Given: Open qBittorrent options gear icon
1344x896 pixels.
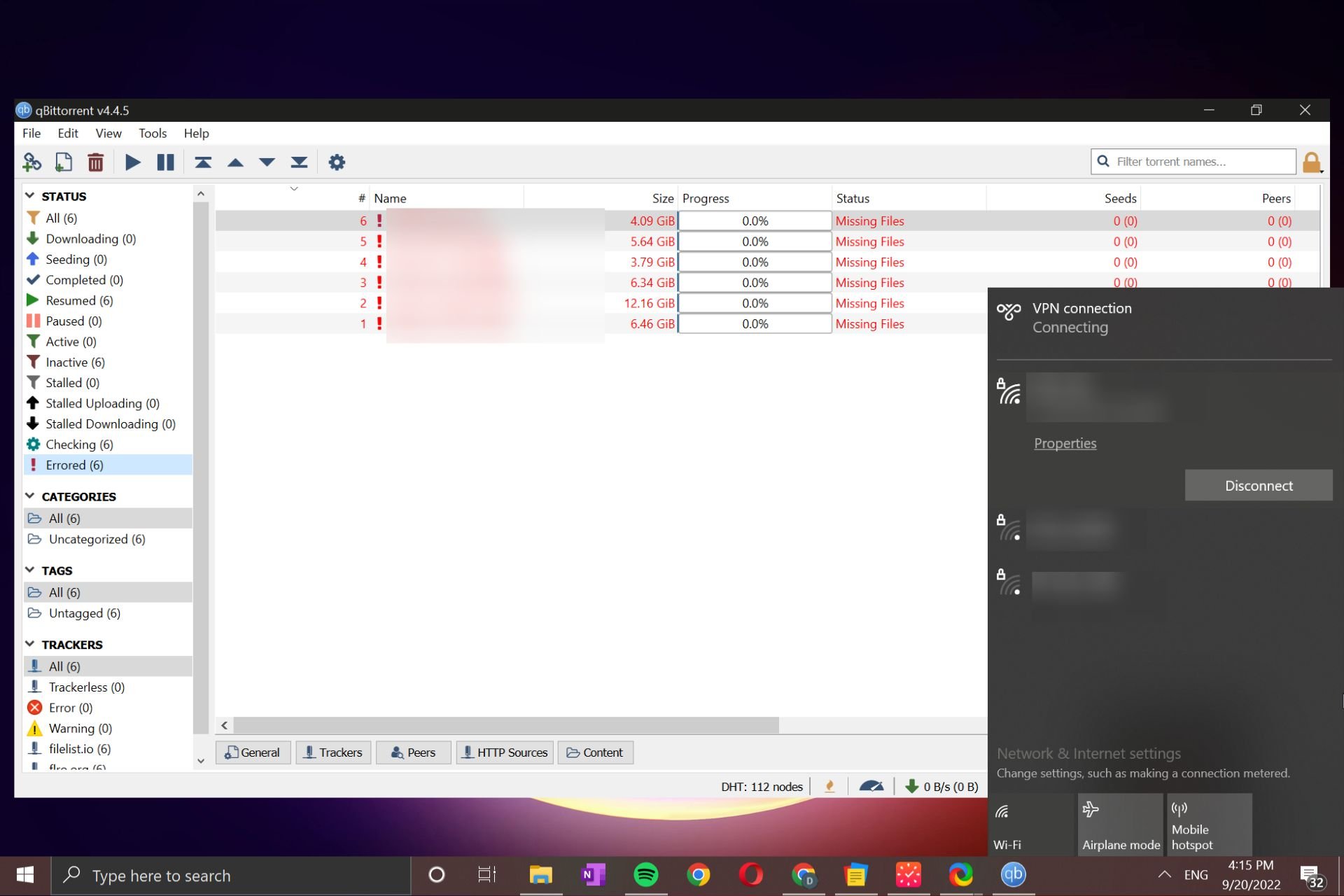Looking at the screenshot, I should click(x=337, y=162).
